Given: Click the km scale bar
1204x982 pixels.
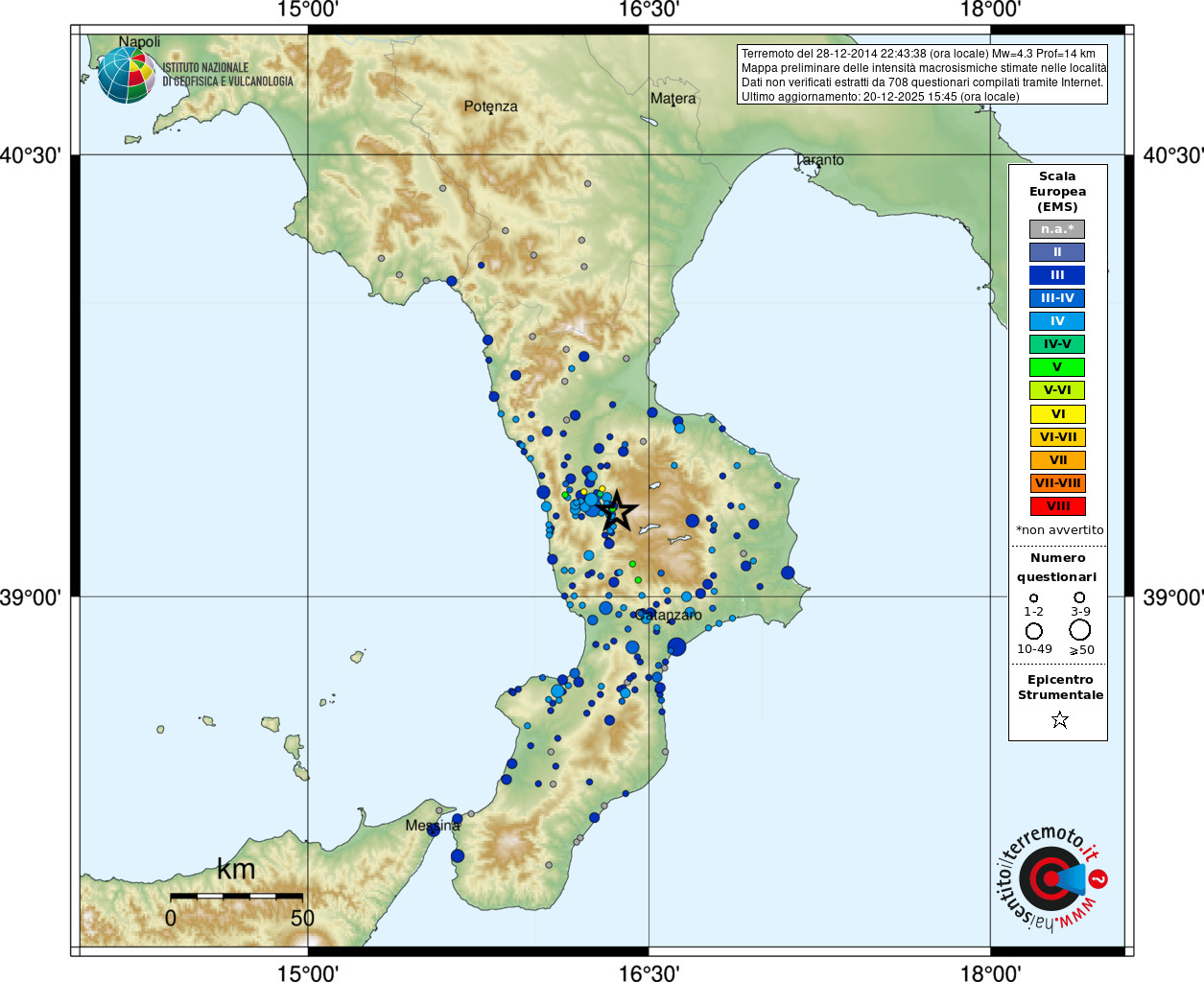Looking at the screenshot, I should point(236,896).
